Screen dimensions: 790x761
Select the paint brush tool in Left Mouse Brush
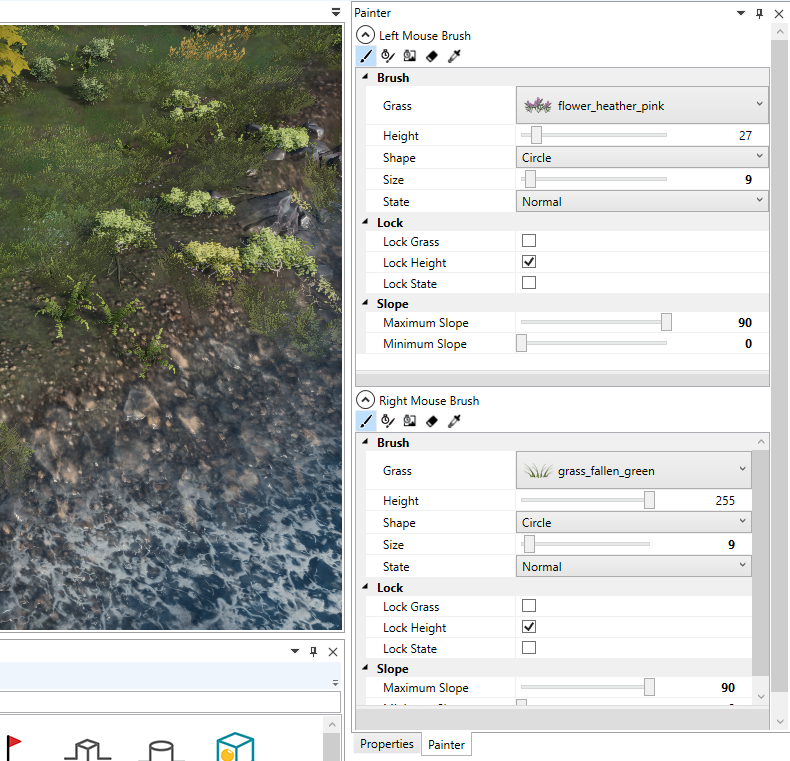[366, 56]
